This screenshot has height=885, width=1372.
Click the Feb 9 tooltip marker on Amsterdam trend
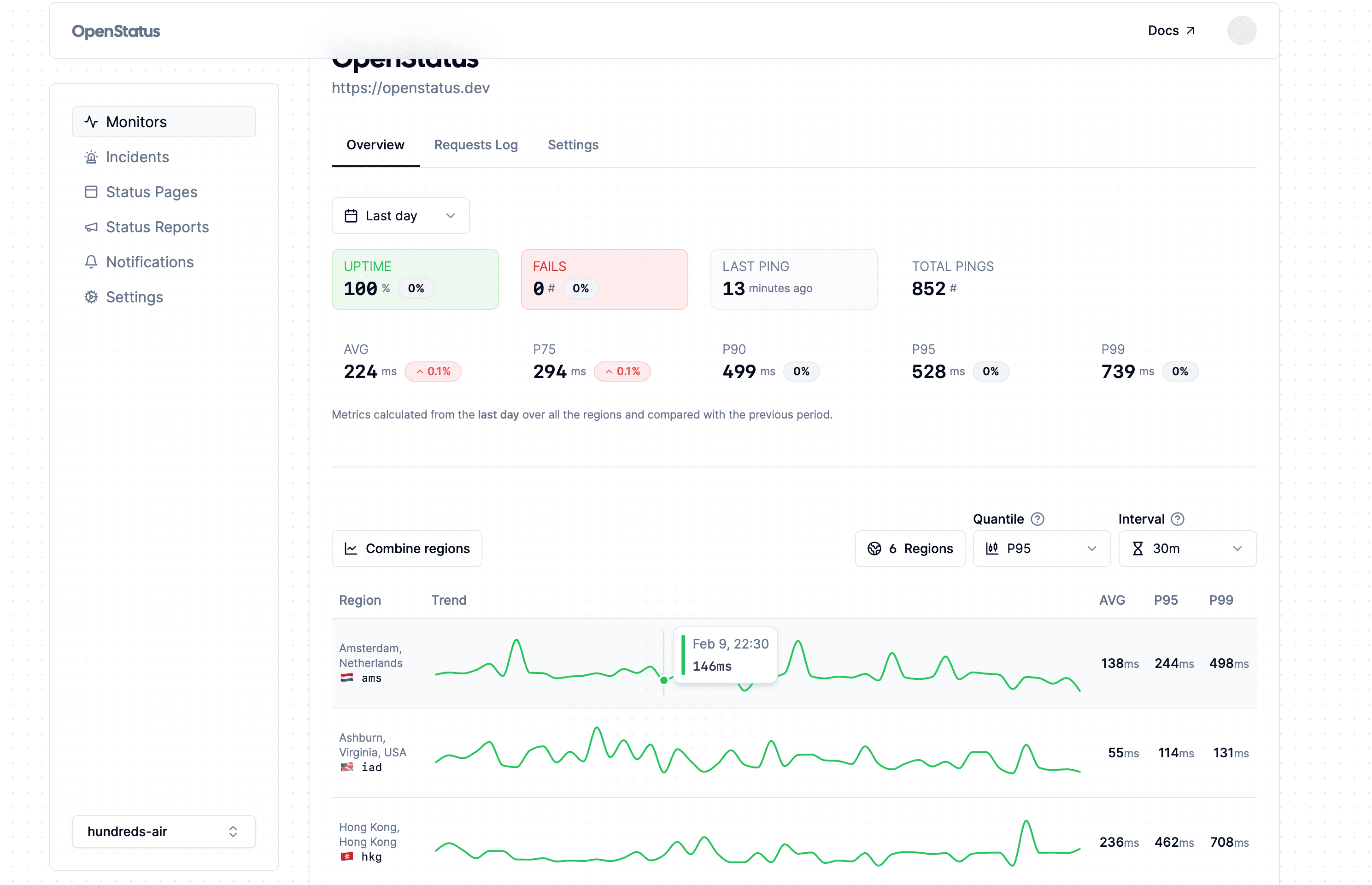point(664,680)
